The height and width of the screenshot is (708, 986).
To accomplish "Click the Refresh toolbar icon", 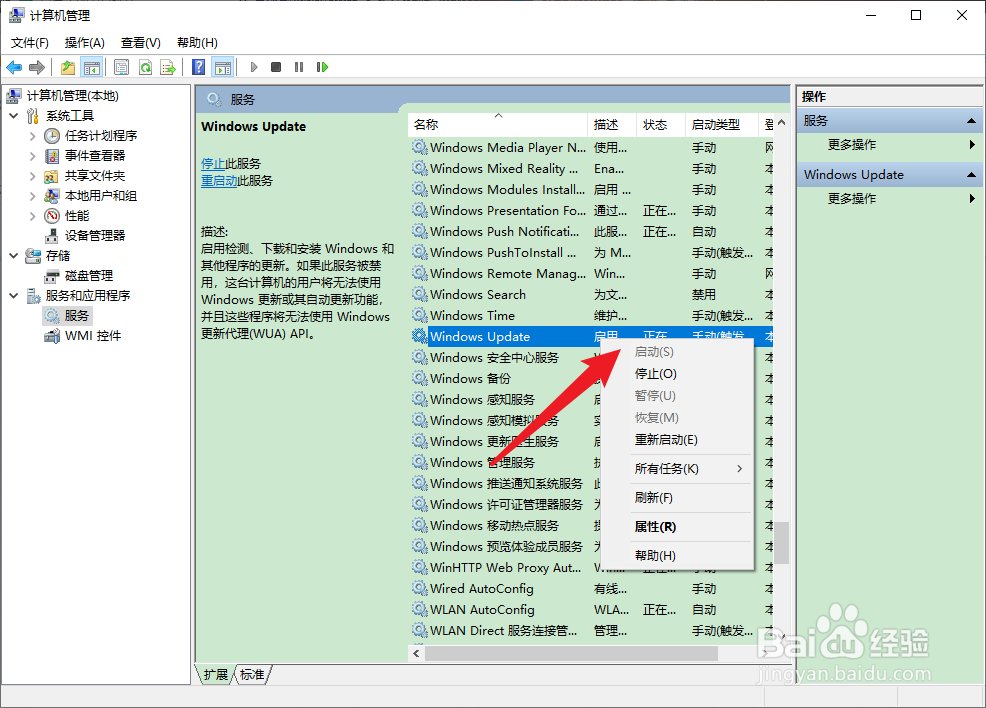I will coord(145,67).
